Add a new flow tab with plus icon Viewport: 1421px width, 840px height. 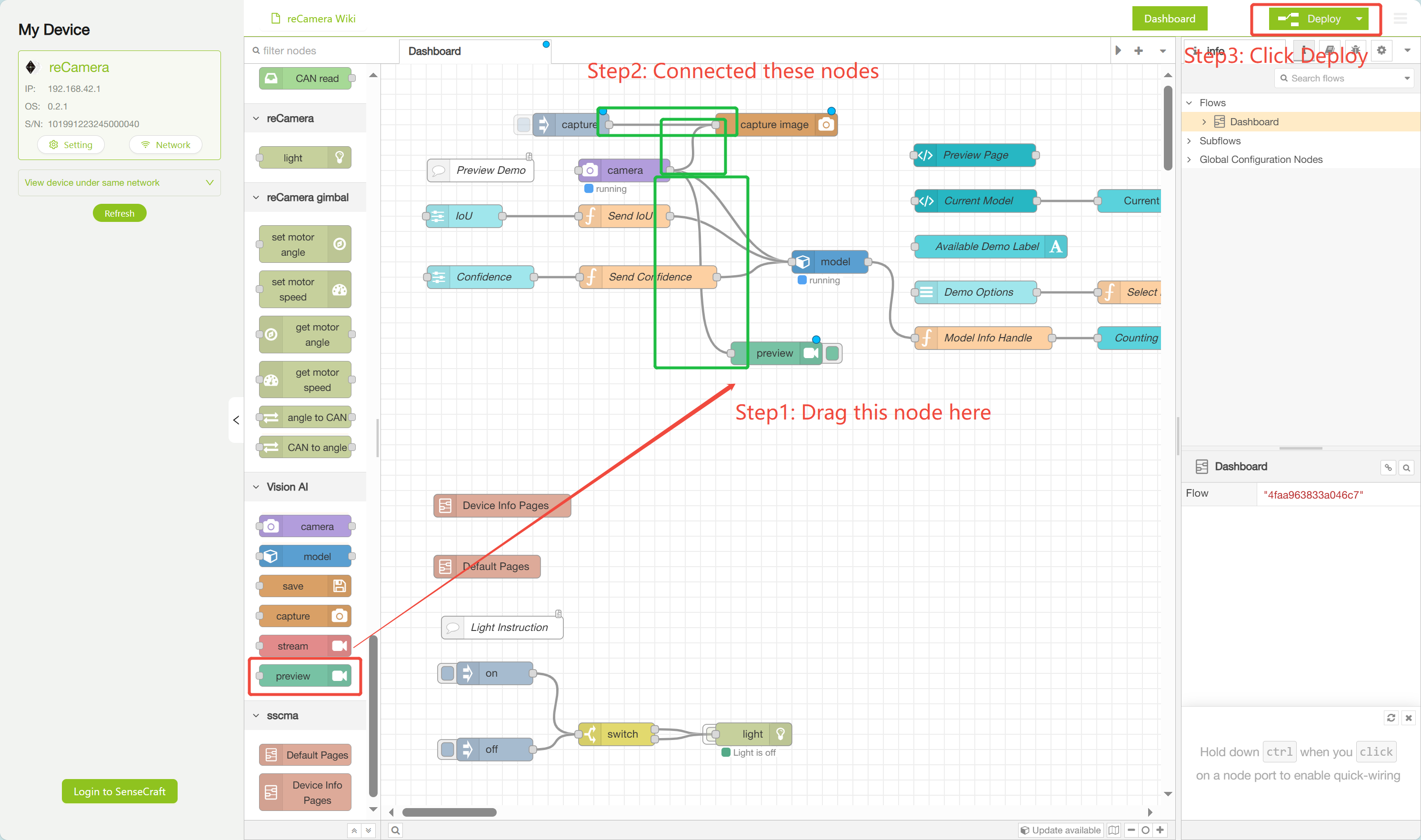pyautogui.click(x=1139, y=50)
